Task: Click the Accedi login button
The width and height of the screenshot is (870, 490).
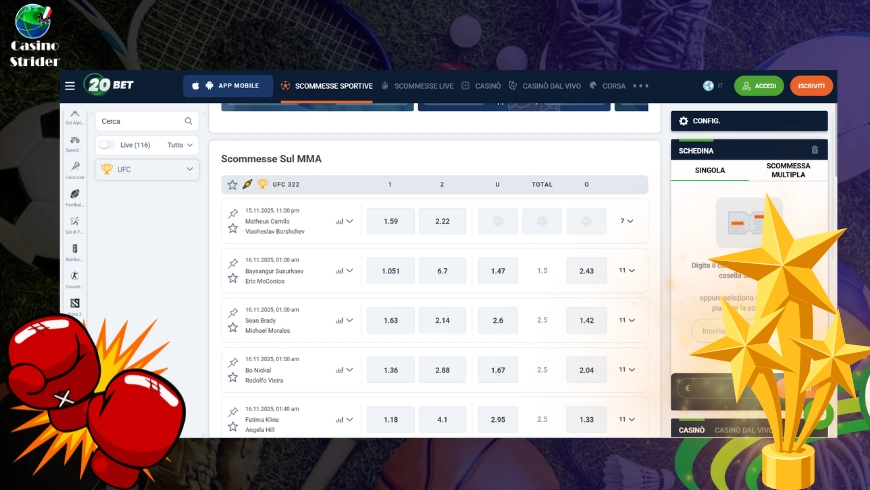Action: click(758, 86)
